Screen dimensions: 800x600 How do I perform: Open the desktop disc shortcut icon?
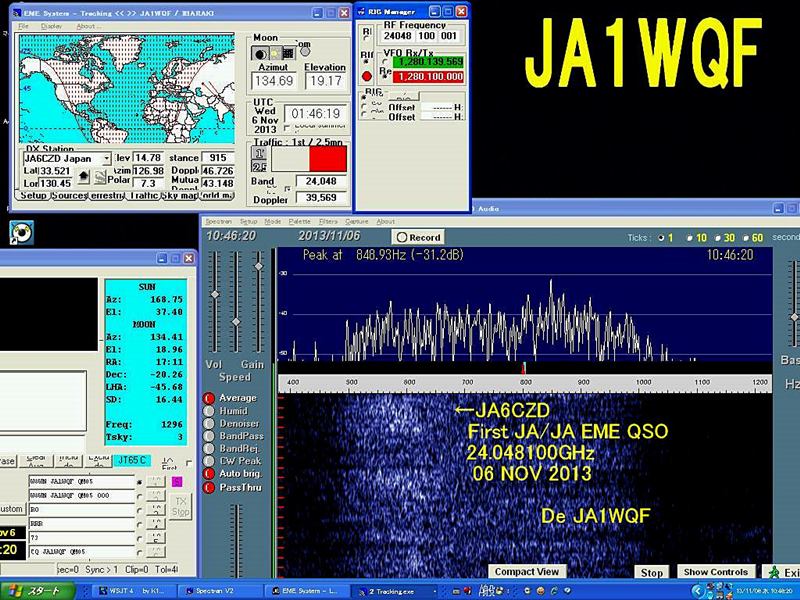click(21, 233)
